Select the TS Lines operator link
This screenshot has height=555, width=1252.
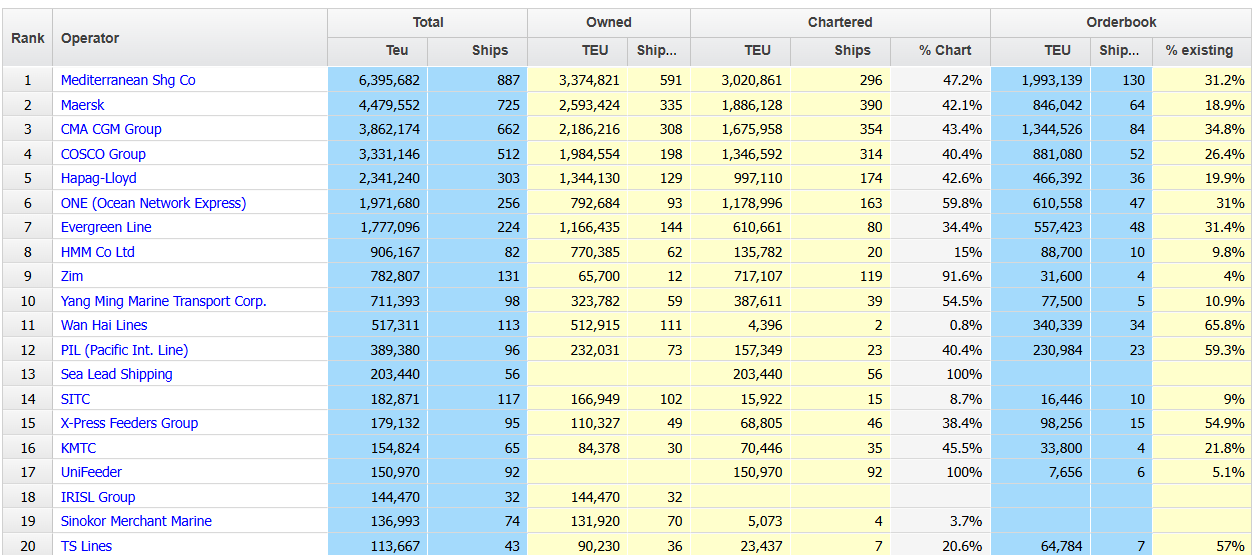(x=86, y=546)
